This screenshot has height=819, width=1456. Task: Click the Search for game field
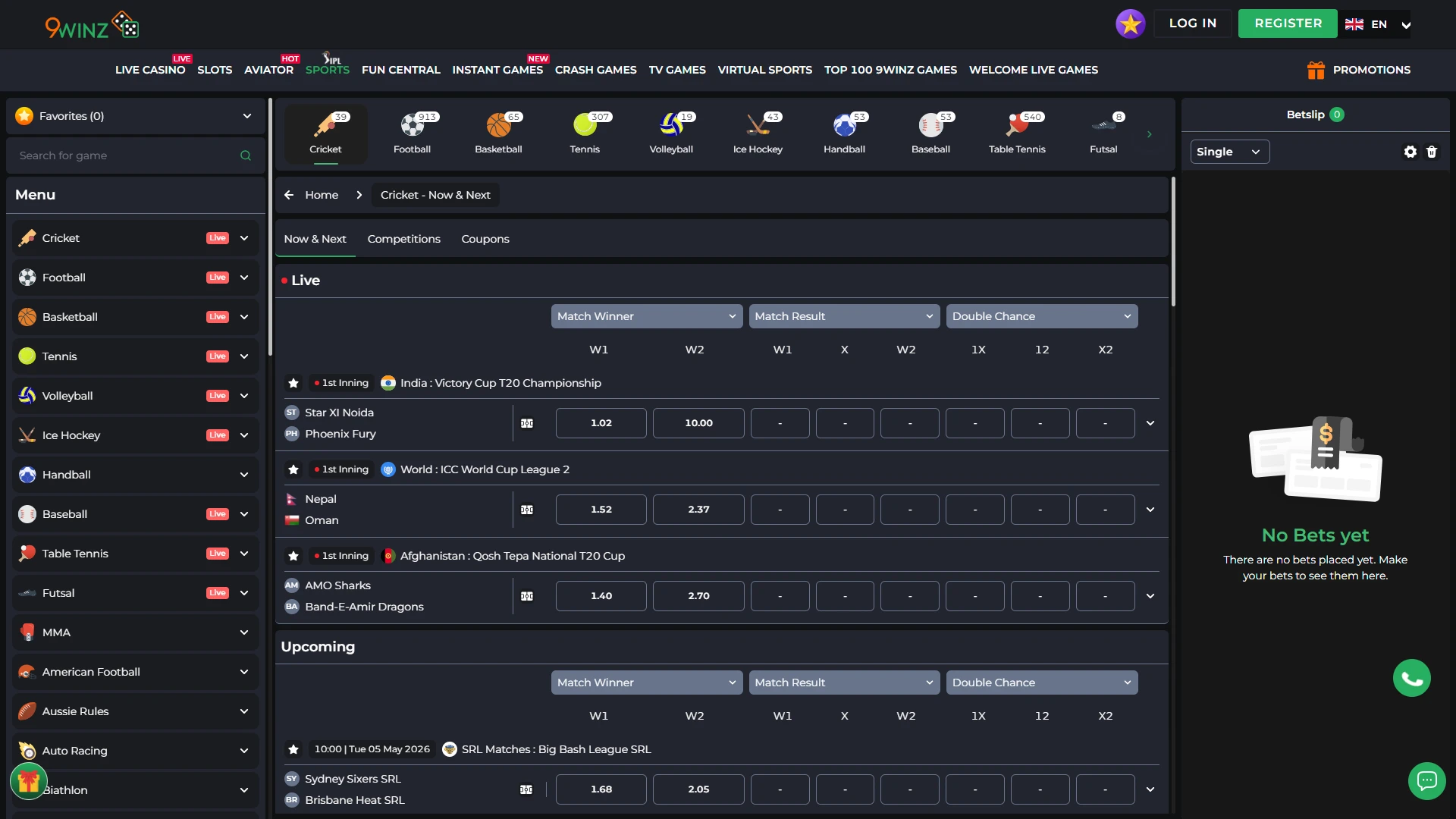tap(135, 155)
